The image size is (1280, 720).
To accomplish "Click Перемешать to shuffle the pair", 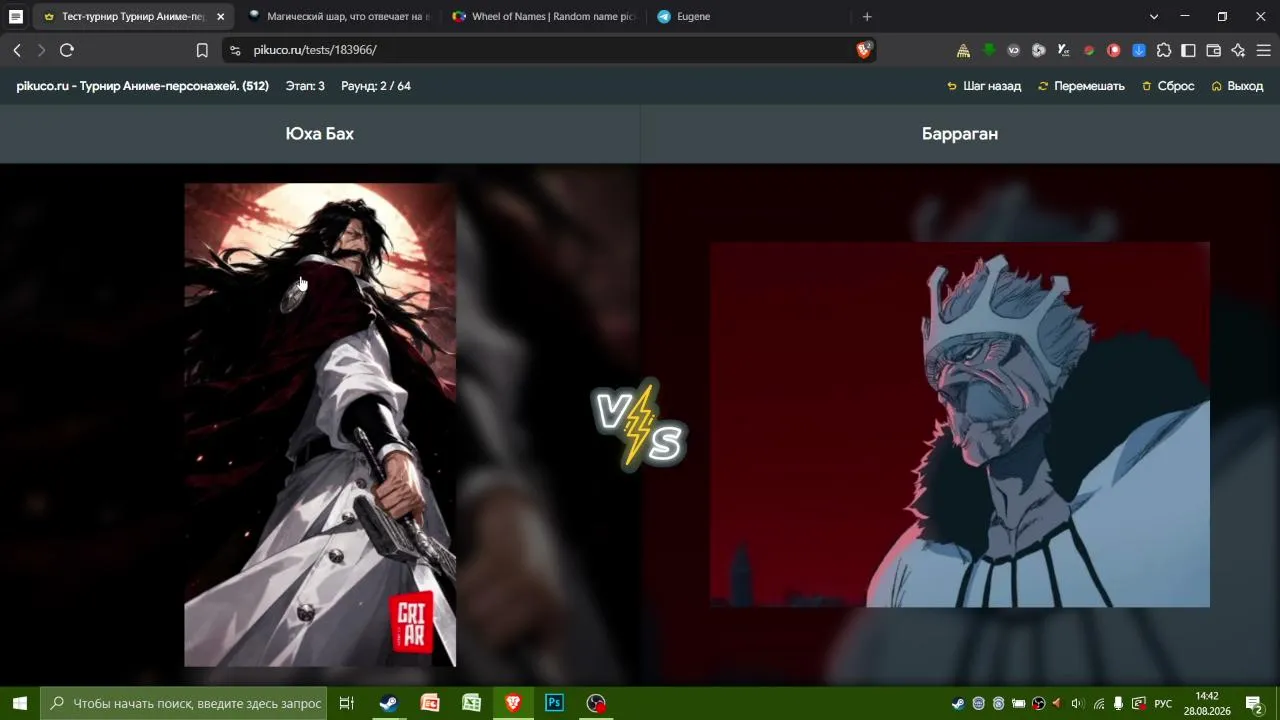I will click(1081, 86).
